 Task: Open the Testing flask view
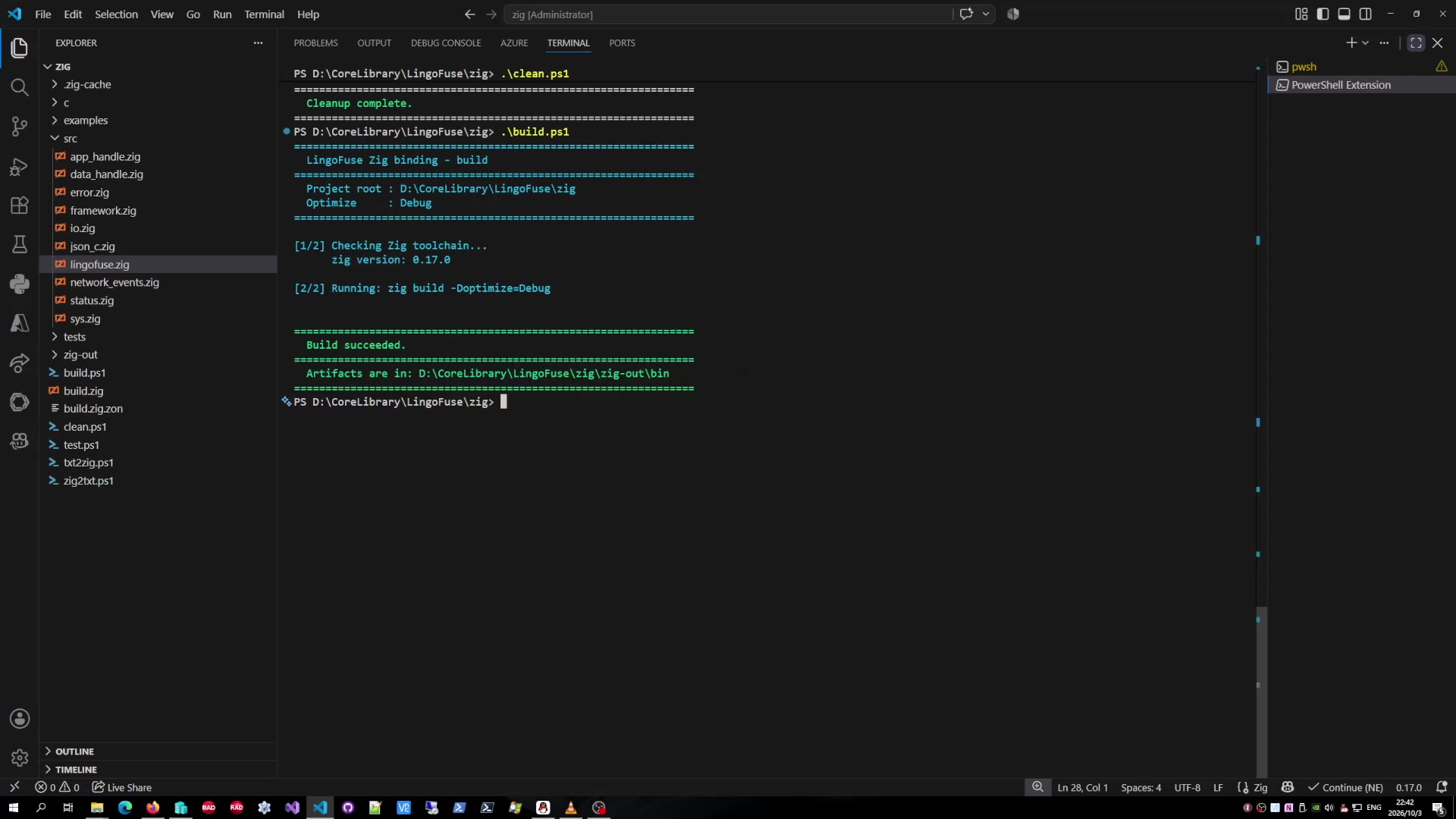pos(20,244)
